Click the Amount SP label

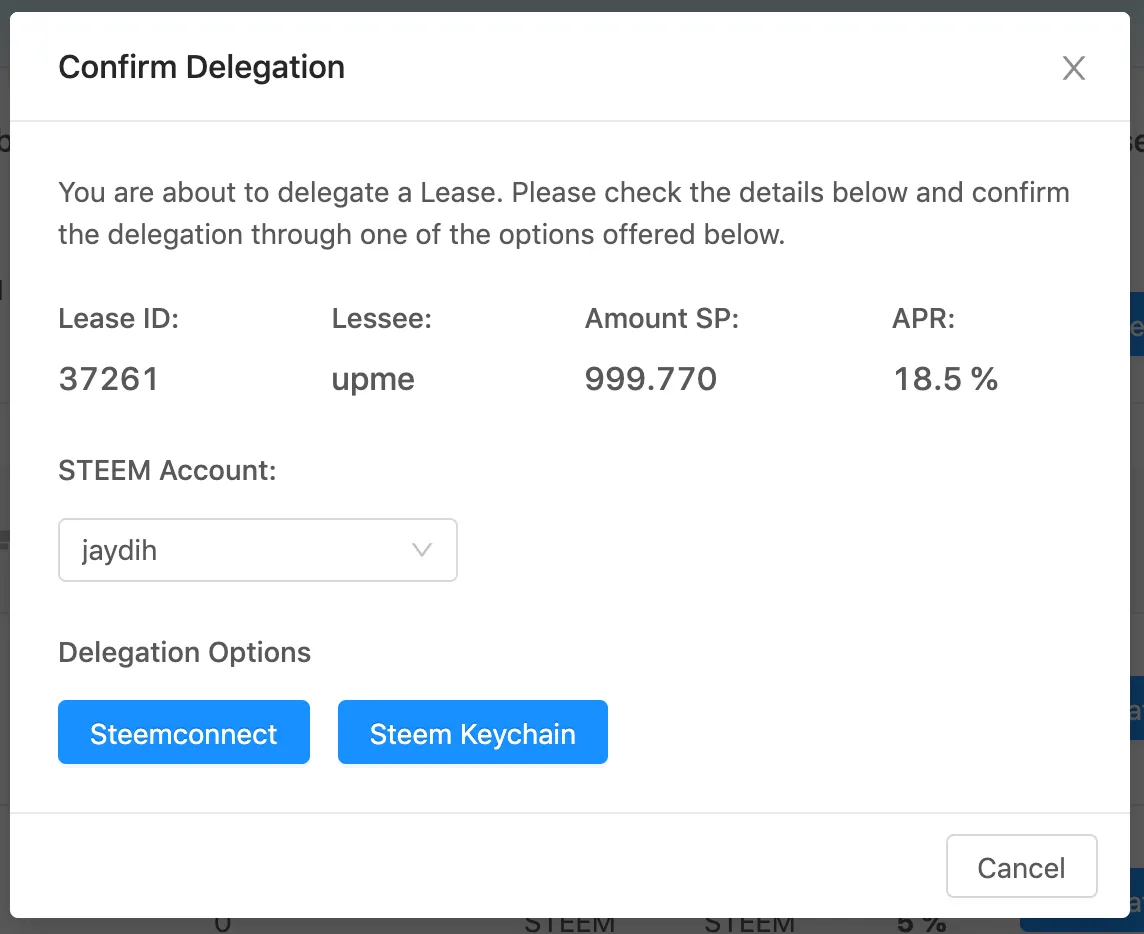tap(662, 319)
